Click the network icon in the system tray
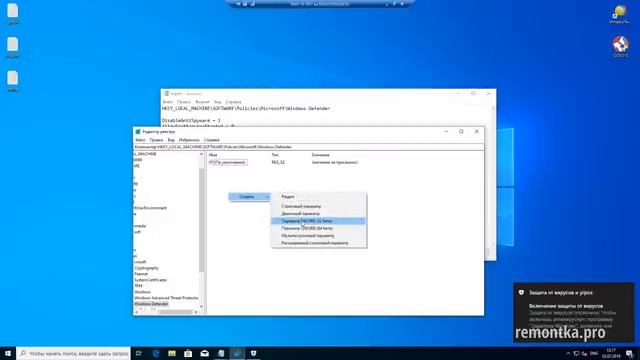Image resolution: width=640 pixels, height=360 pixels. point(576,353)
